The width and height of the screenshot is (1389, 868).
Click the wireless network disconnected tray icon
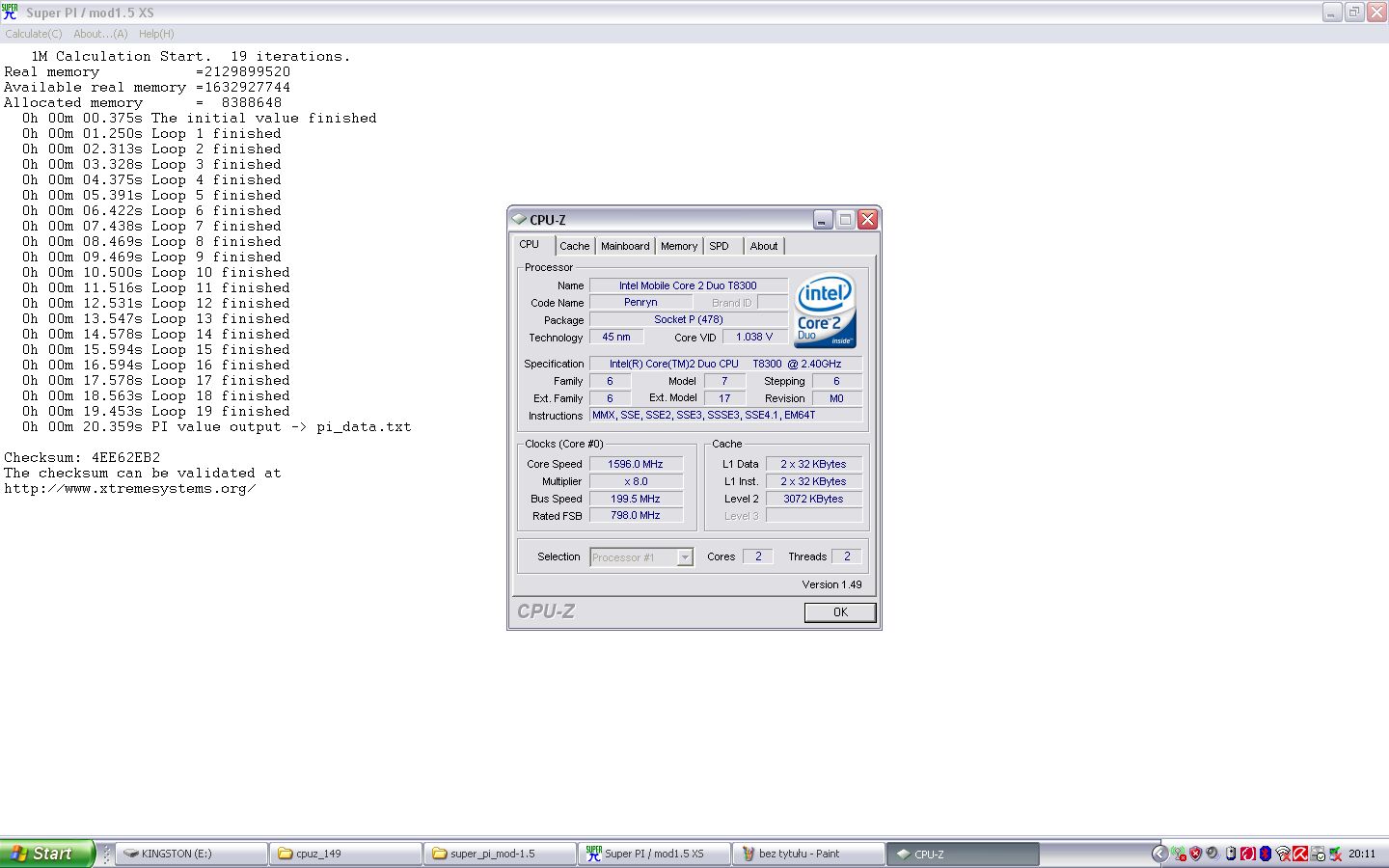click(x=1283, y=854)
